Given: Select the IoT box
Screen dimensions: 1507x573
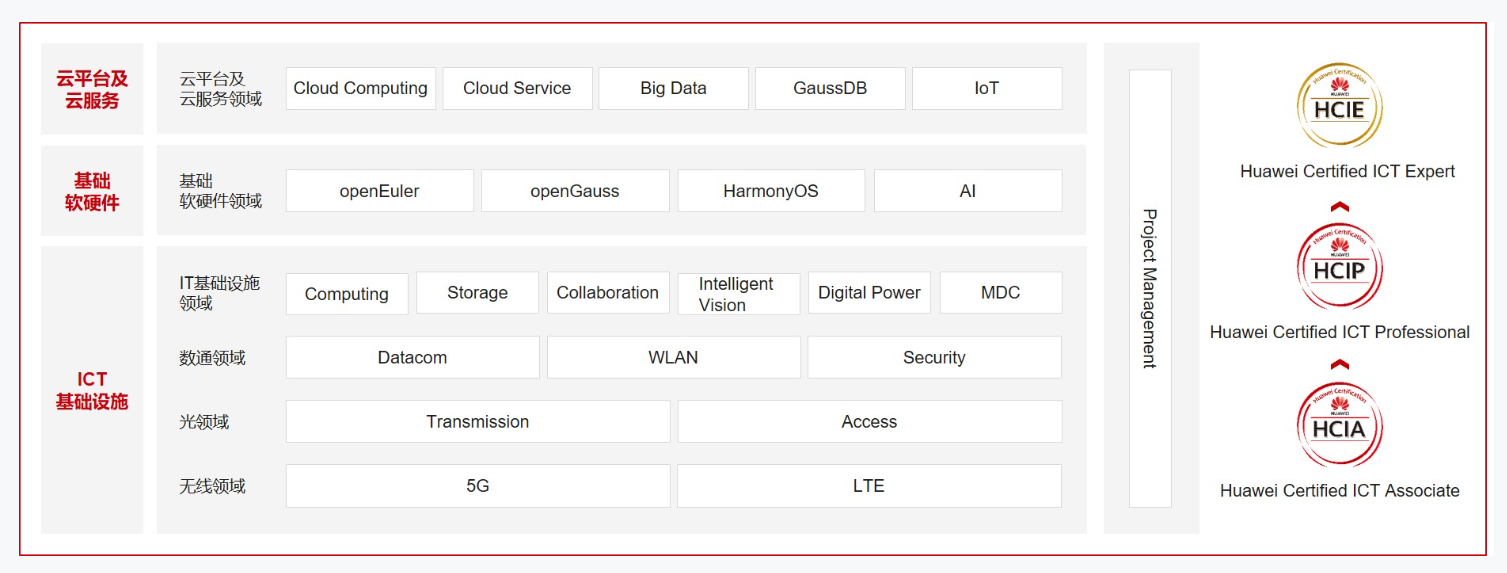Looking at the screenshot, I should (x=987, y=88).
